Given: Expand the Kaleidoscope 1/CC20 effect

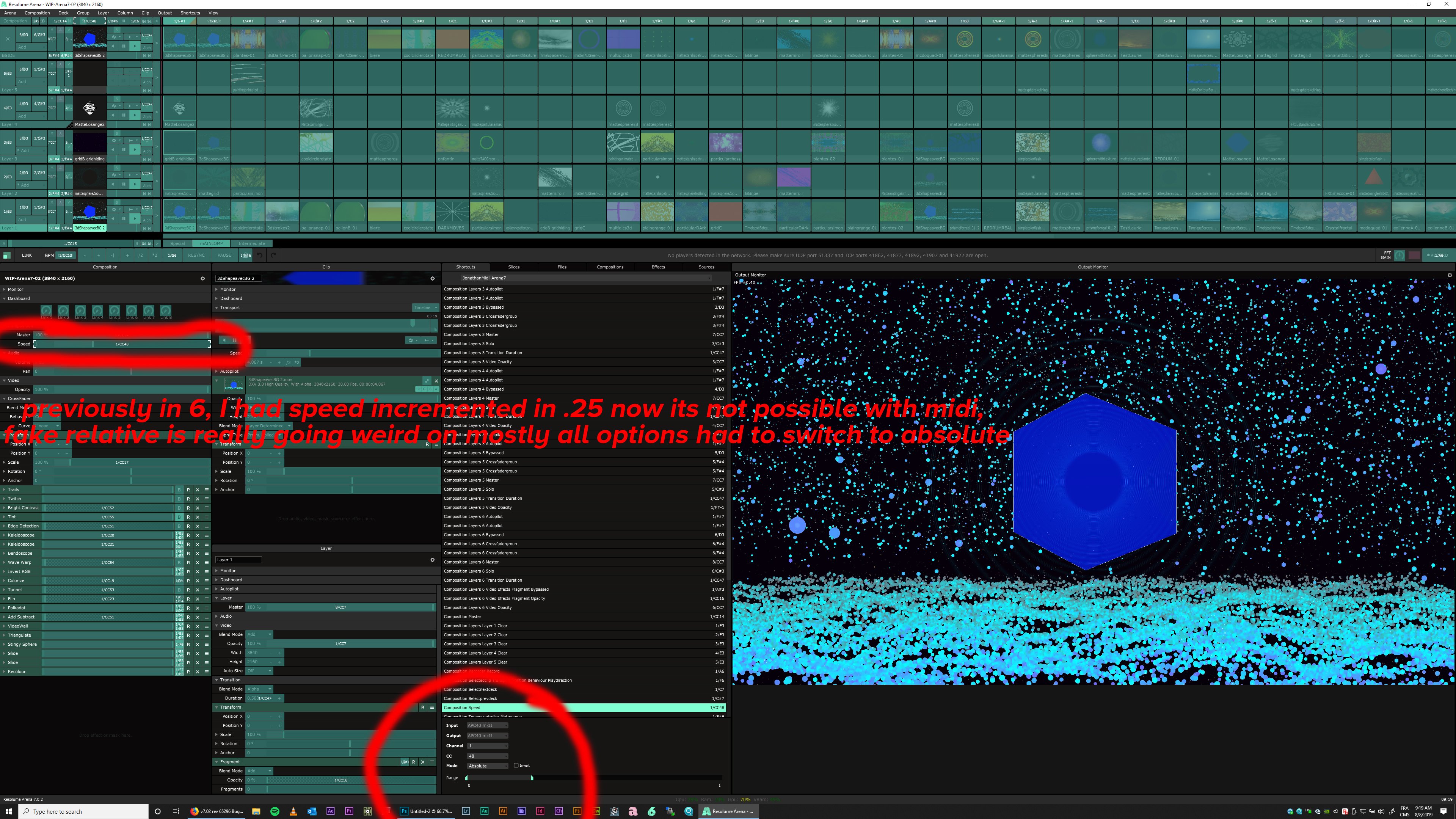Looking at the screenshot, I should pos(4,535).
